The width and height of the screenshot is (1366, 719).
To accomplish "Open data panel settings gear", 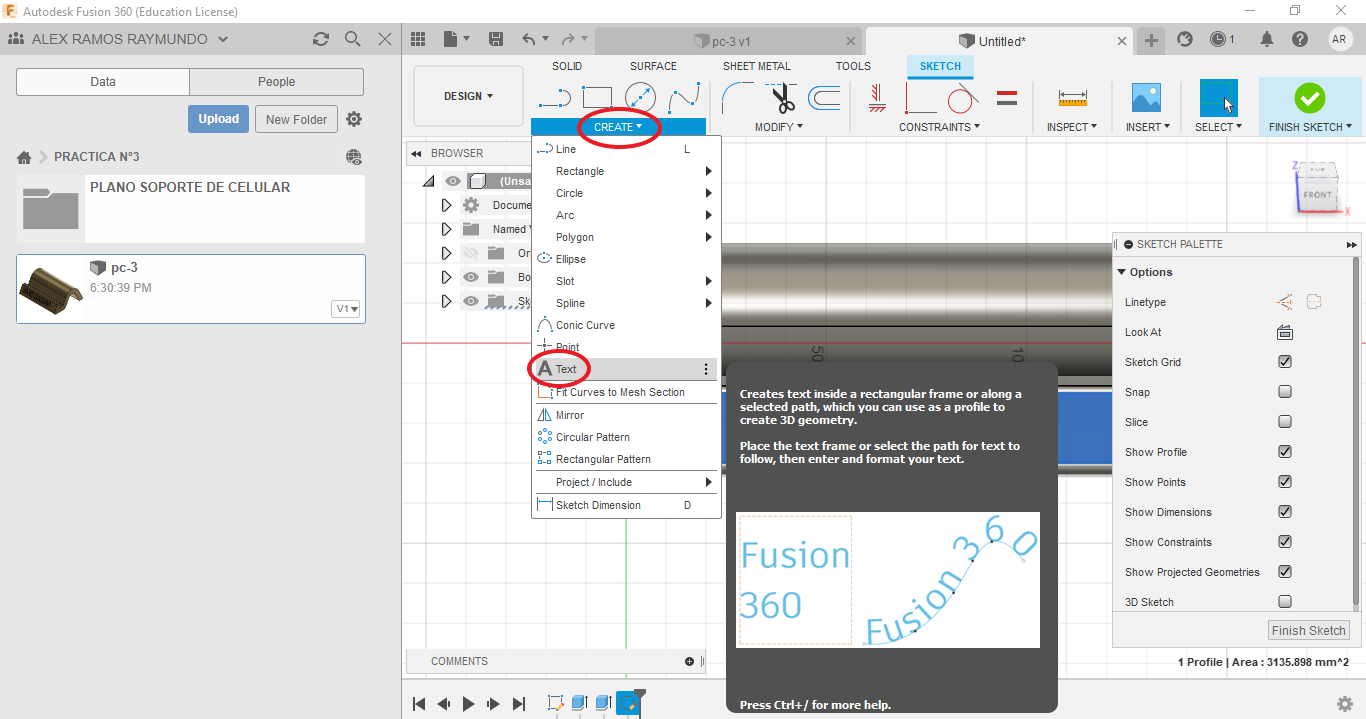I will [x=354, y=119].
